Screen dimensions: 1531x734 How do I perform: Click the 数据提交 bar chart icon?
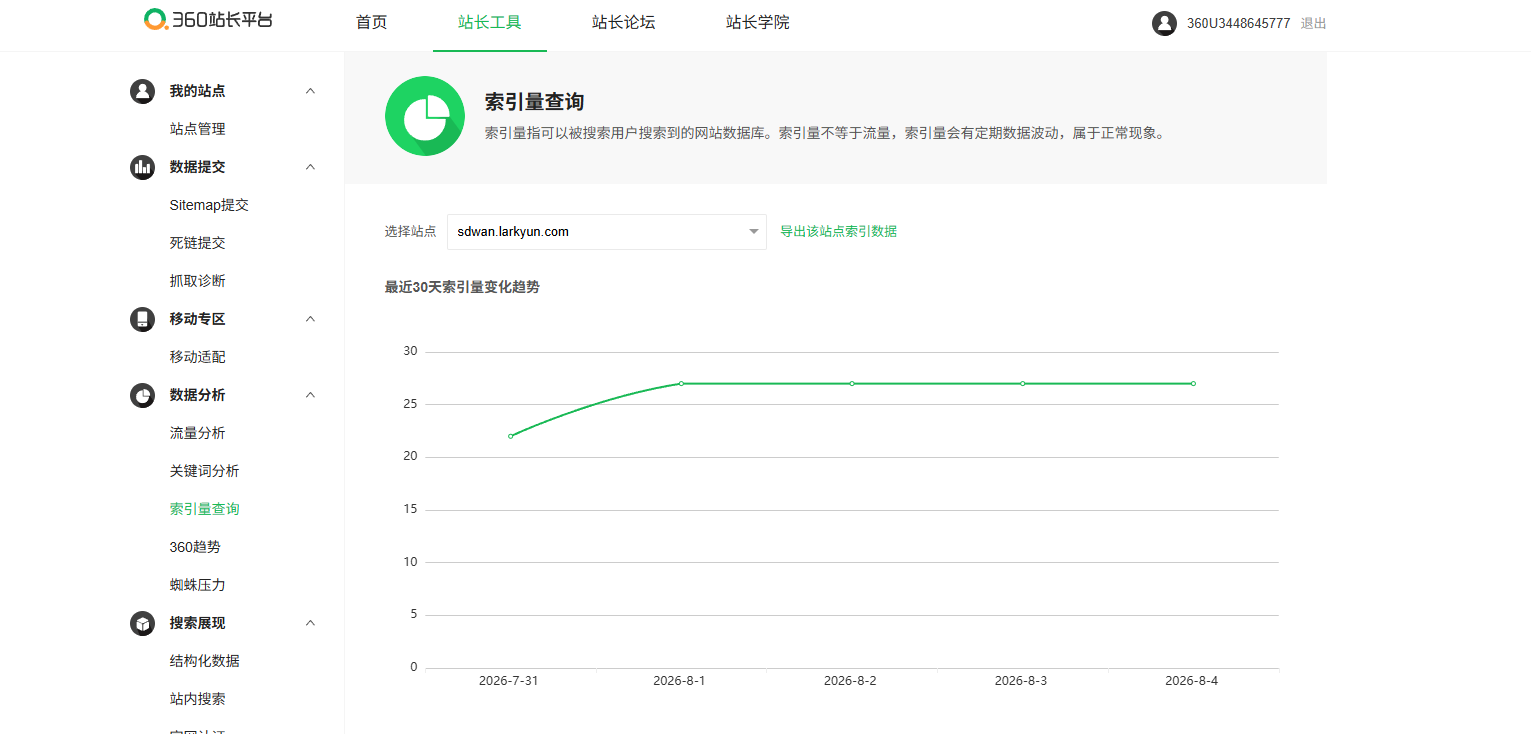(x=142, y=167)
